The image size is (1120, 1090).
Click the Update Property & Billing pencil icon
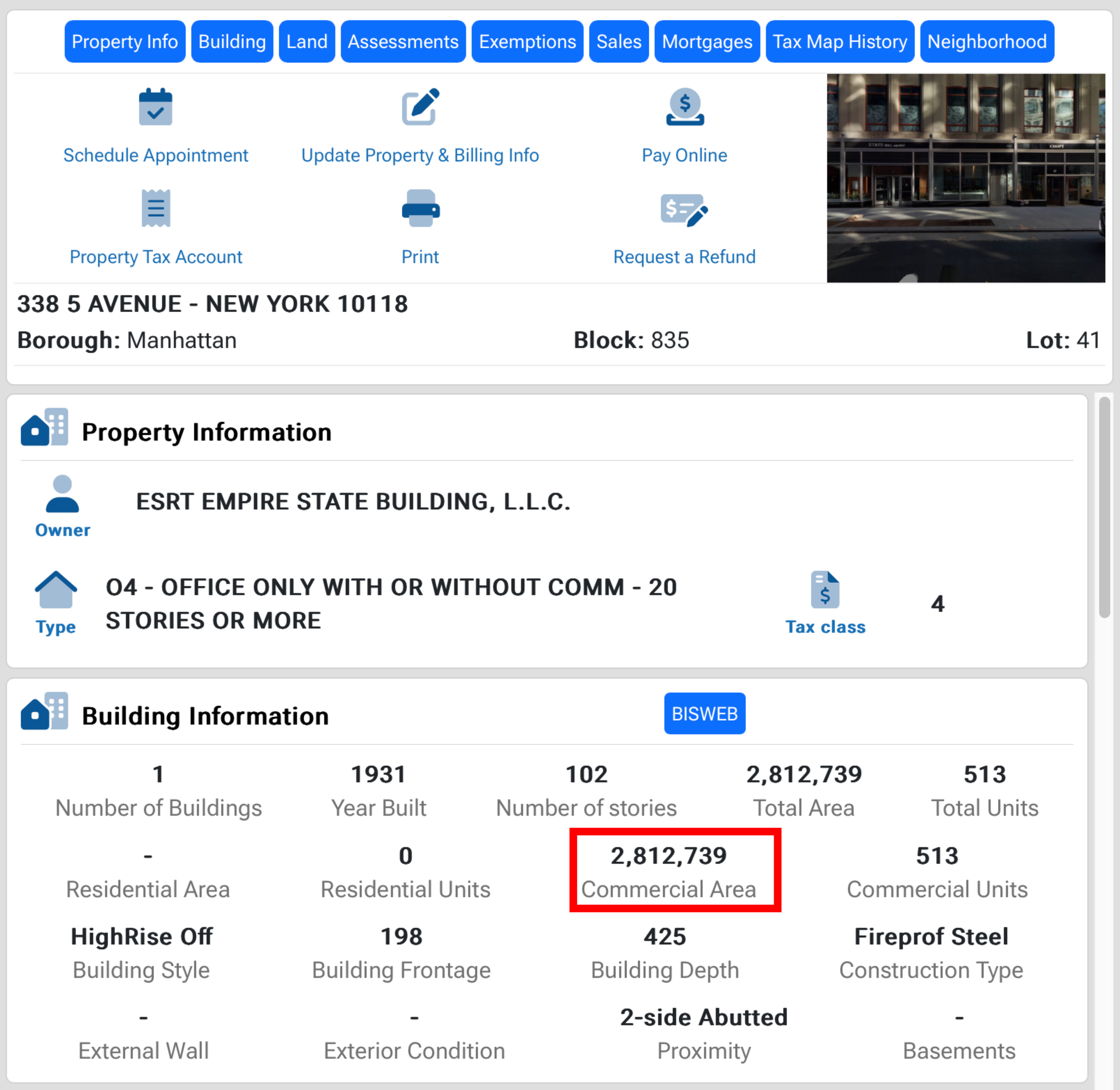(x=420, y=107)
